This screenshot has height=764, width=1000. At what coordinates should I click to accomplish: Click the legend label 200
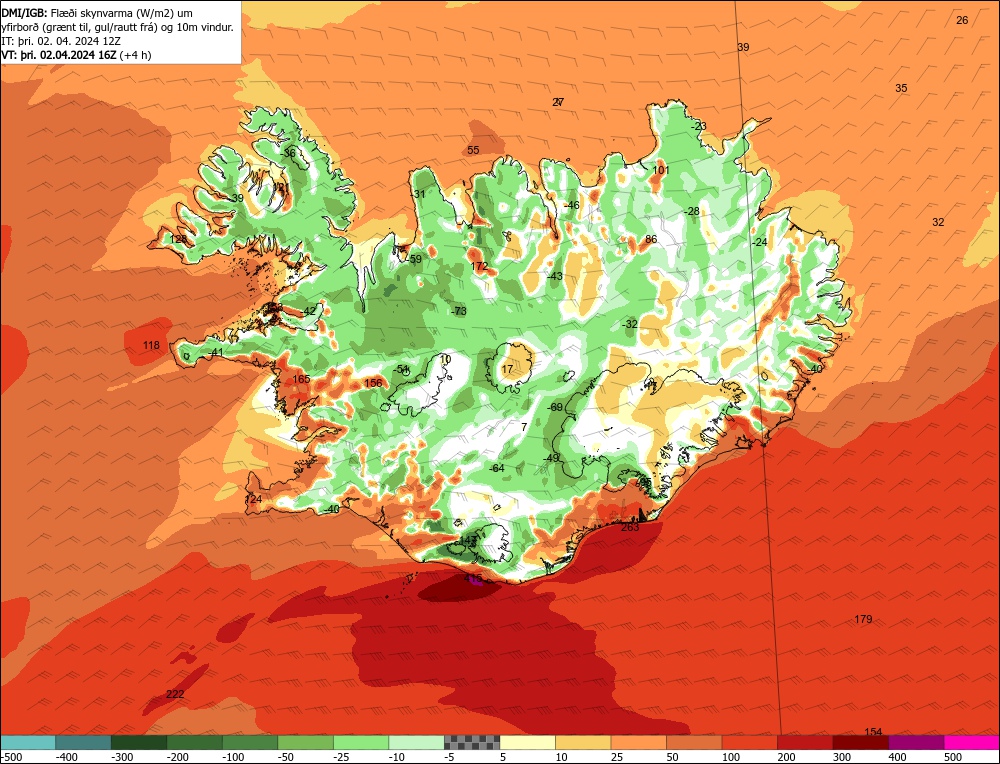(788, 757)
